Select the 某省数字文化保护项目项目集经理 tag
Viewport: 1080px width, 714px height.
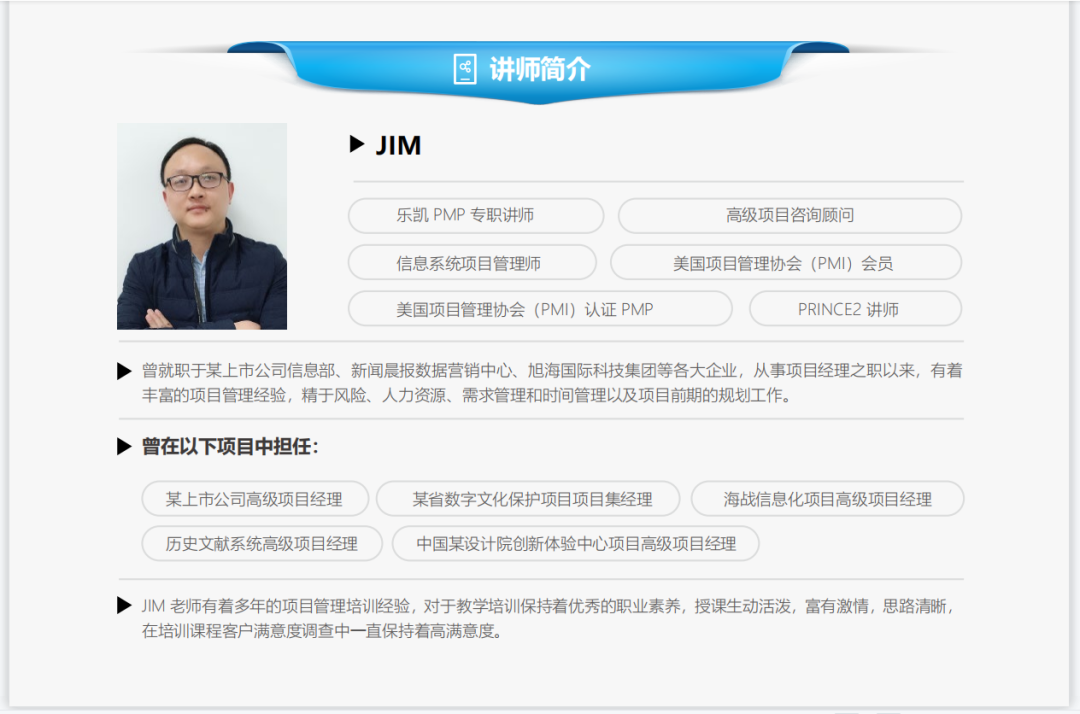coord(528,498)
